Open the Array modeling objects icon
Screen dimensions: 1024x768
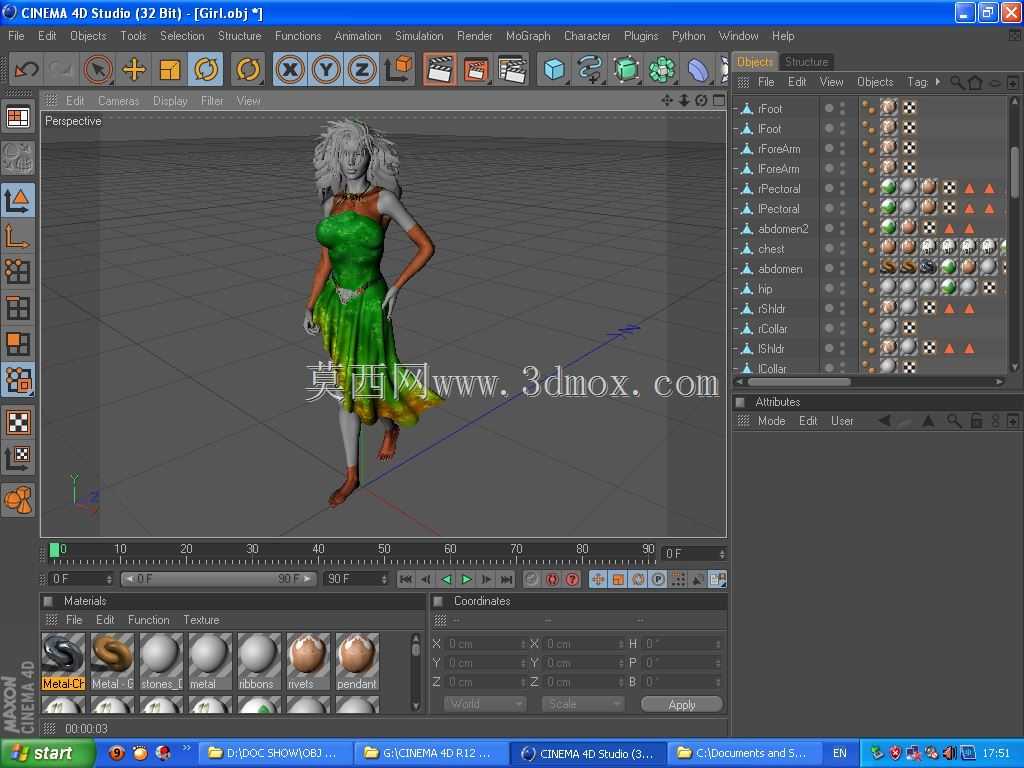tap(662, 69)
